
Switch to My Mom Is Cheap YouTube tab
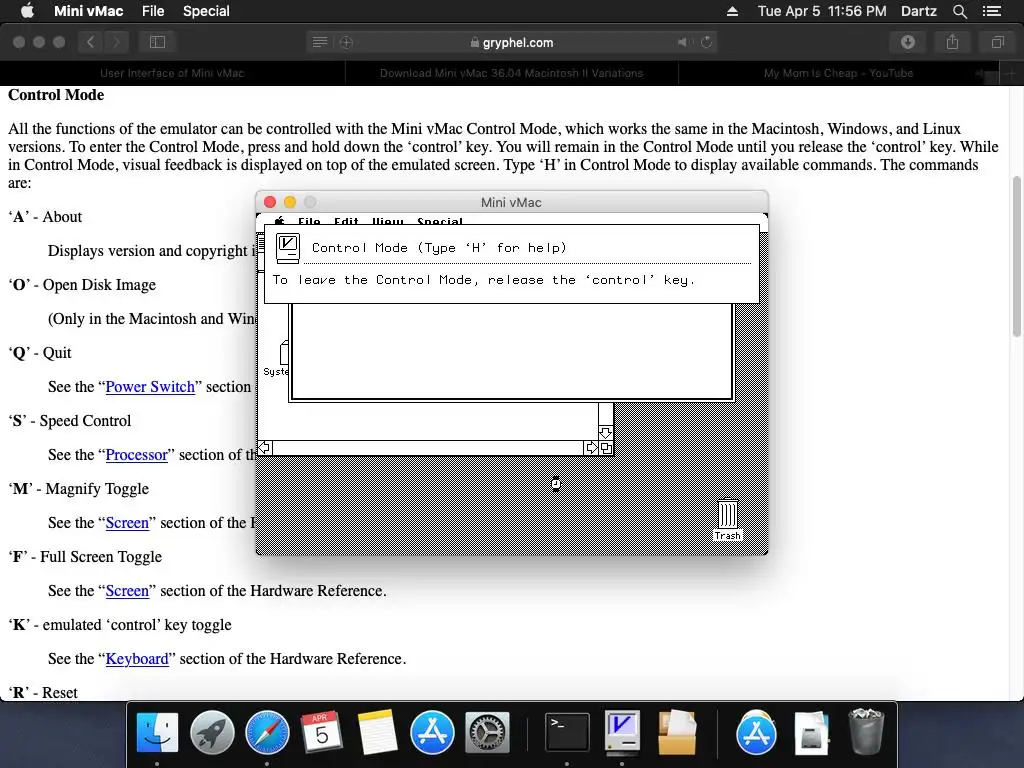point(839,73)
